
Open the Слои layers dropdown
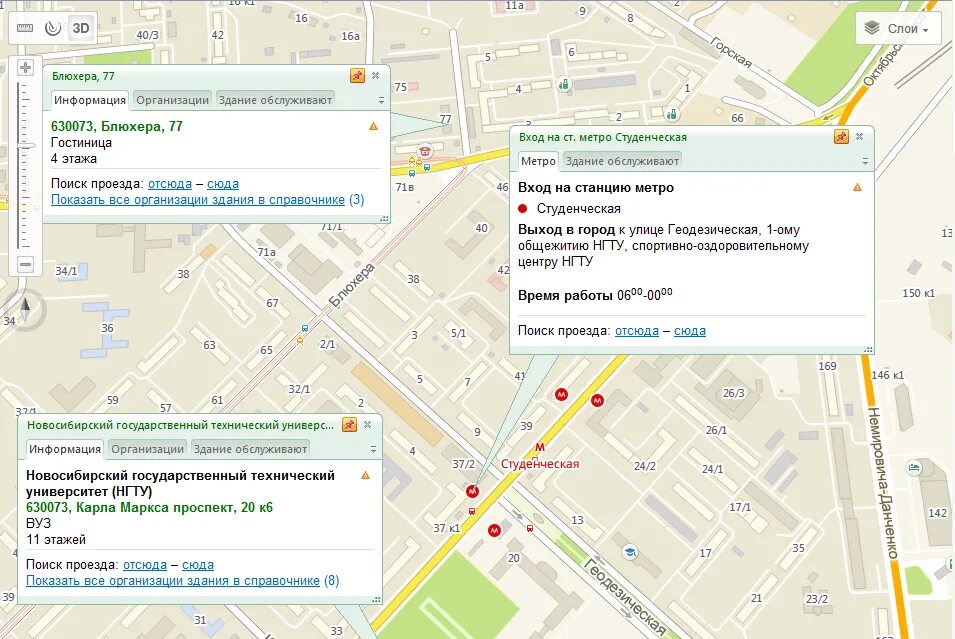point(900,29)
